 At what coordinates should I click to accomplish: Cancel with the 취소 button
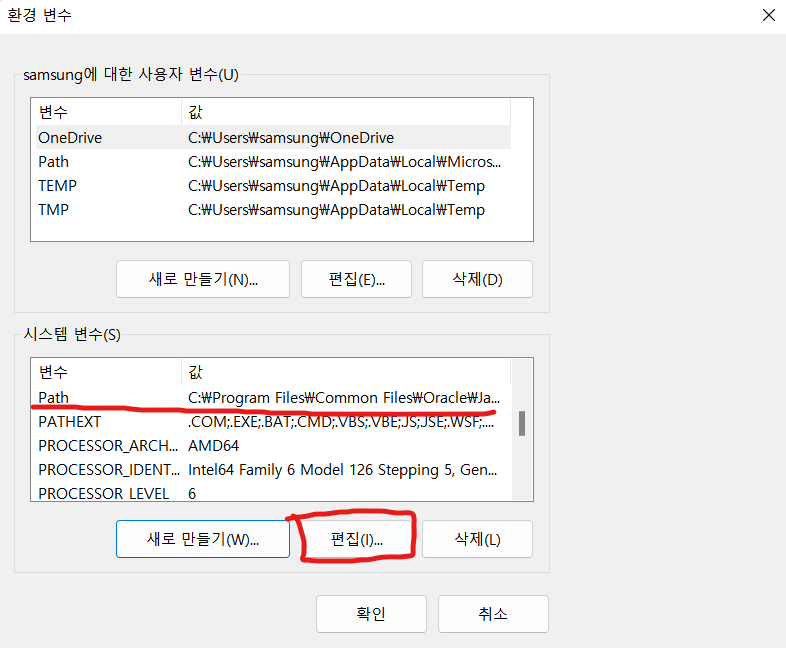493,613
